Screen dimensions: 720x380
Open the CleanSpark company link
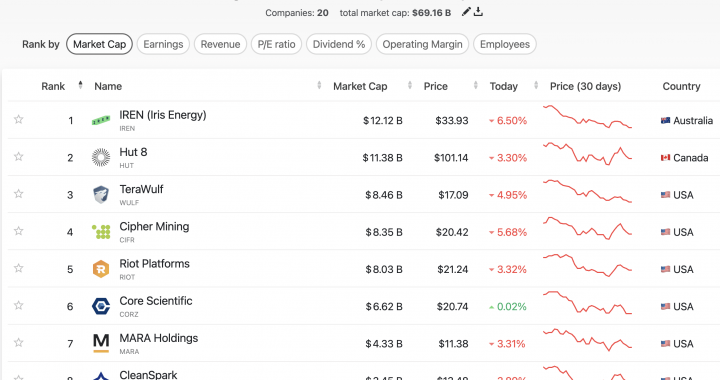[148, 374]
